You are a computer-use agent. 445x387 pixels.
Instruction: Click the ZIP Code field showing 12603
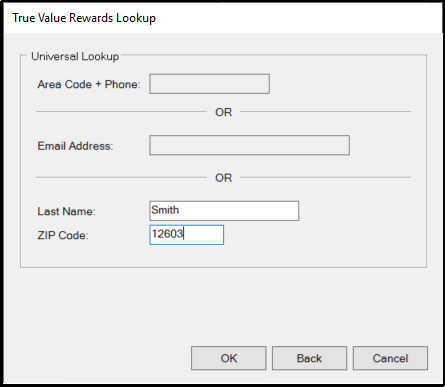[186, 235]
